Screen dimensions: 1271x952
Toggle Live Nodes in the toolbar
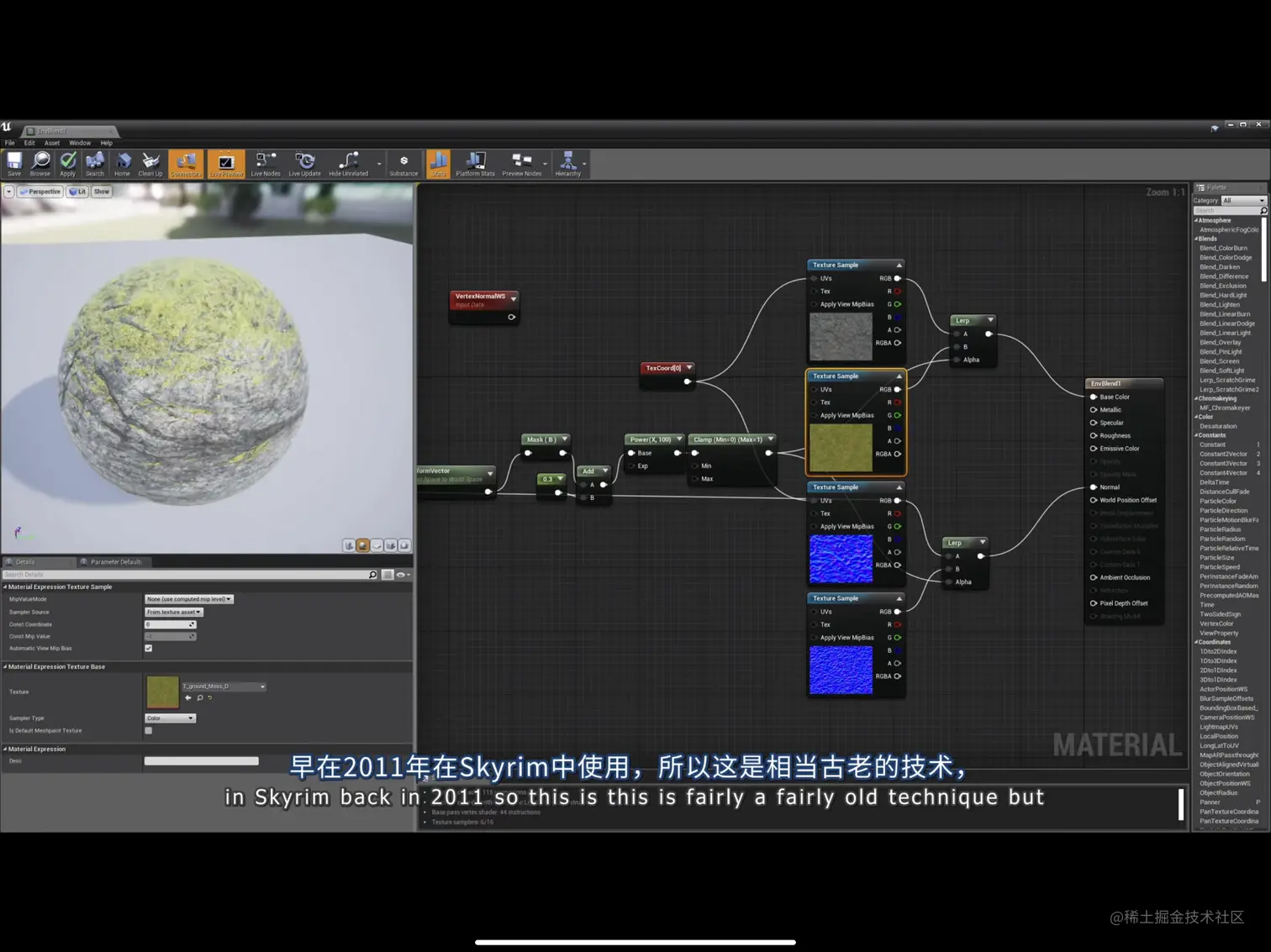pyautogui.click(x=266, y=164)
